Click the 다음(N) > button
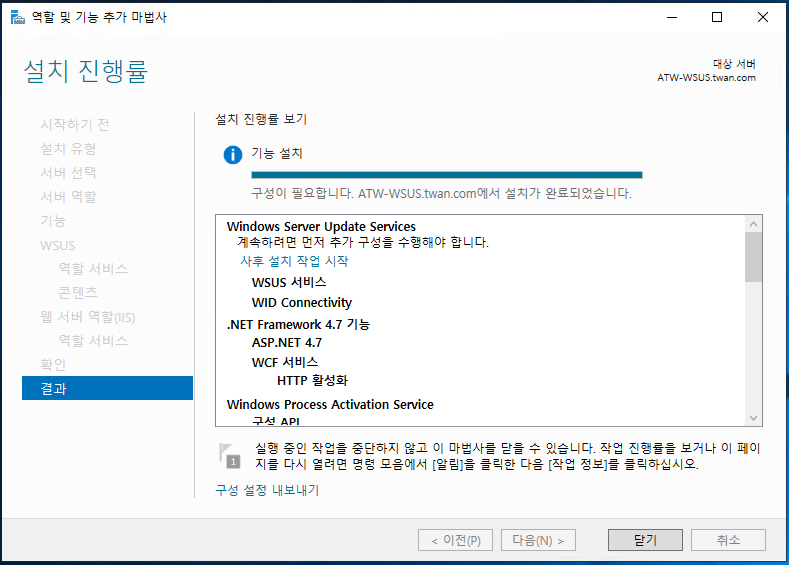Viewport: 789px width, 565px height. [538, 540]
